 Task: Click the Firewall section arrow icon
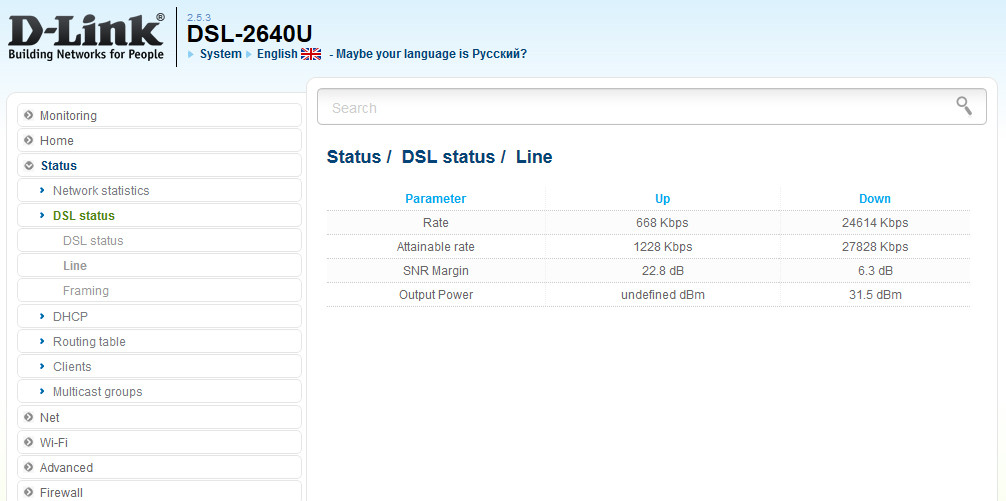(x=29, y=492)
